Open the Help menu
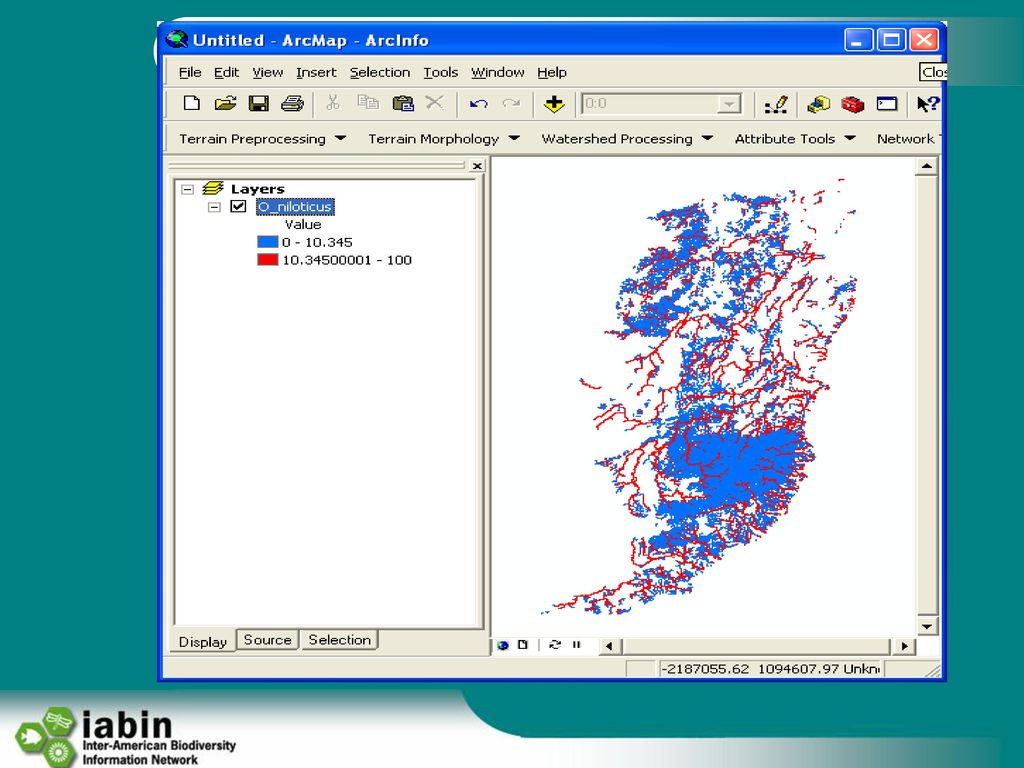 [552, 72]
